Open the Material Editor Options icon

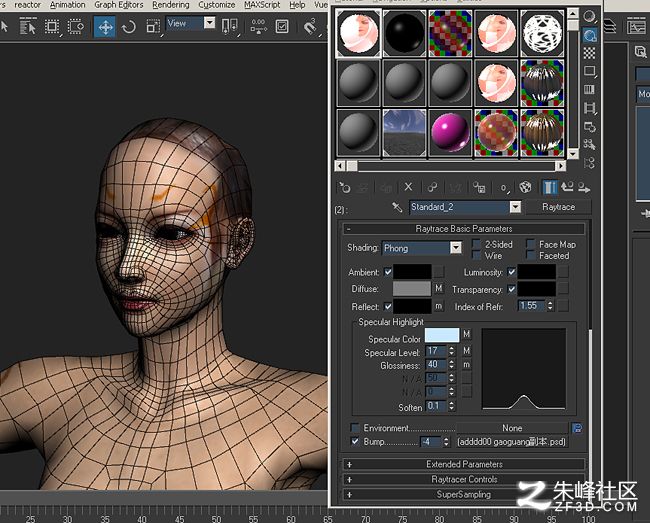(589, 126)
